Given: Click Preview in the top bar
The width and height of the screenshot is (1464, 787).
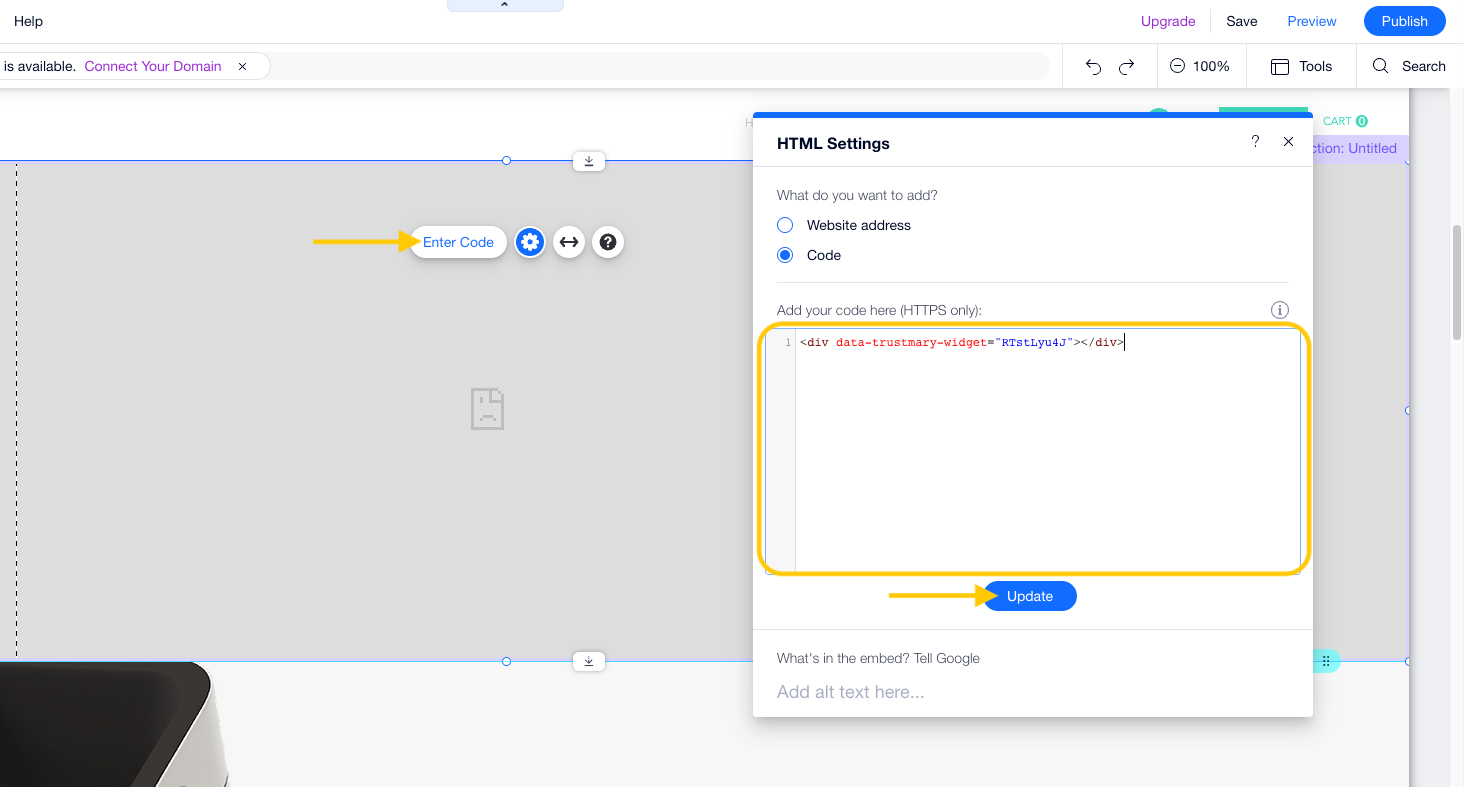Looking at the screenshot, I should (x=1312, y=21).
